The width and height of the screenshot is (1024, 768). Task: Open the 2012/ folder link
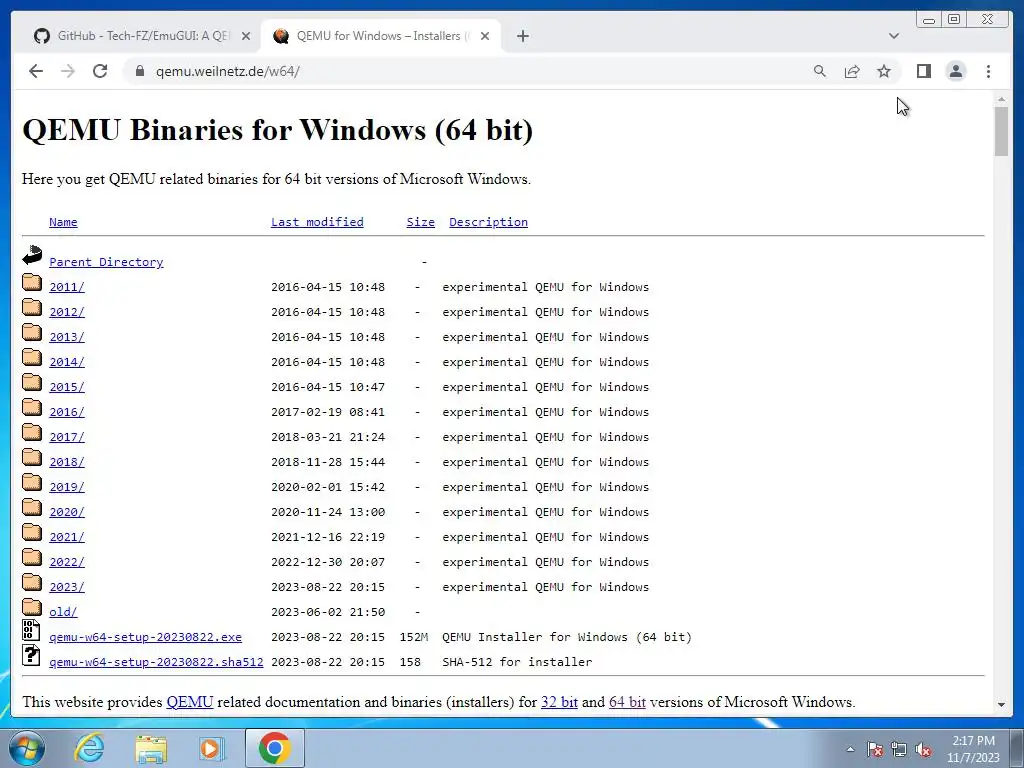click(67, 312)
